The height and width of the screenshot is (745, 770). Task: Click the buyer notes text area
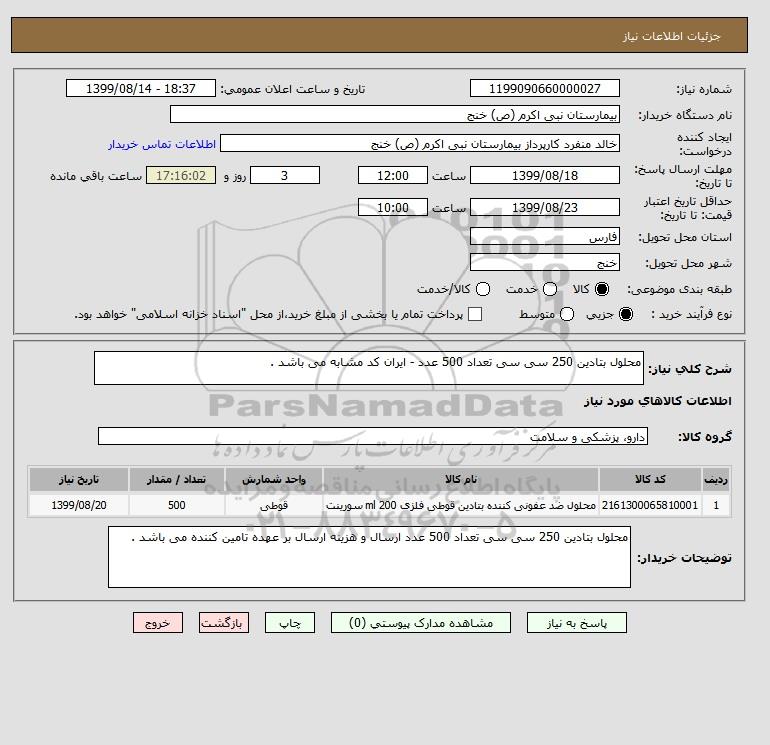[369, 557]
